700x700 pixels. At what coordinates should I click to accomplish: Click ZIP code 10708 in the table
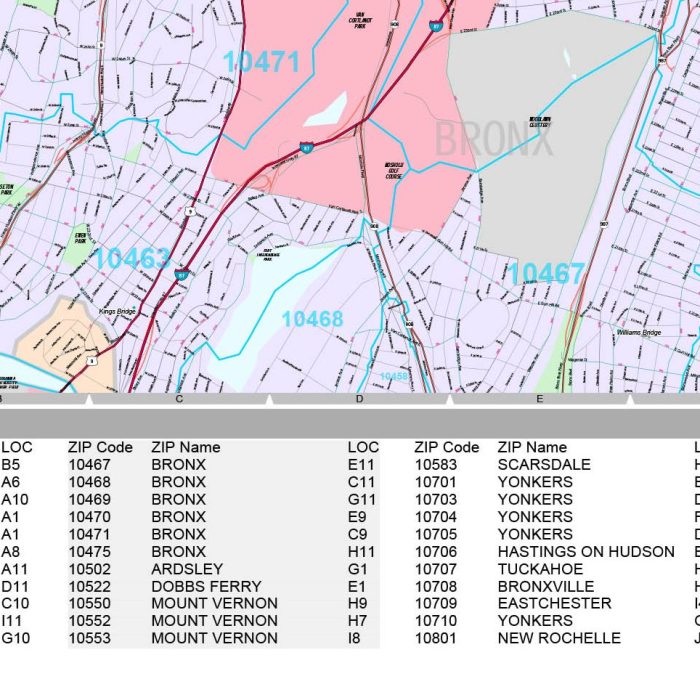click(436, 587)
